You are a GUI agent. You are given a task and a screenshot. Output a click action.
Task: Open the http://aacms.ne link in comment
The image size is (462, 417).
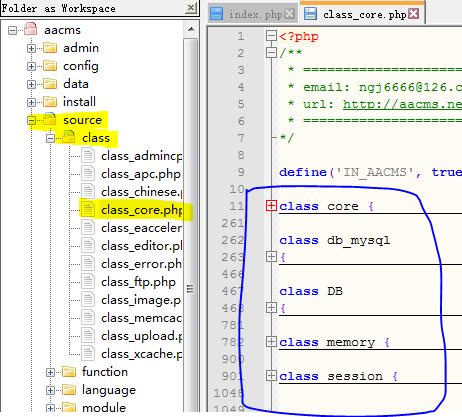[x=402, y=105]
